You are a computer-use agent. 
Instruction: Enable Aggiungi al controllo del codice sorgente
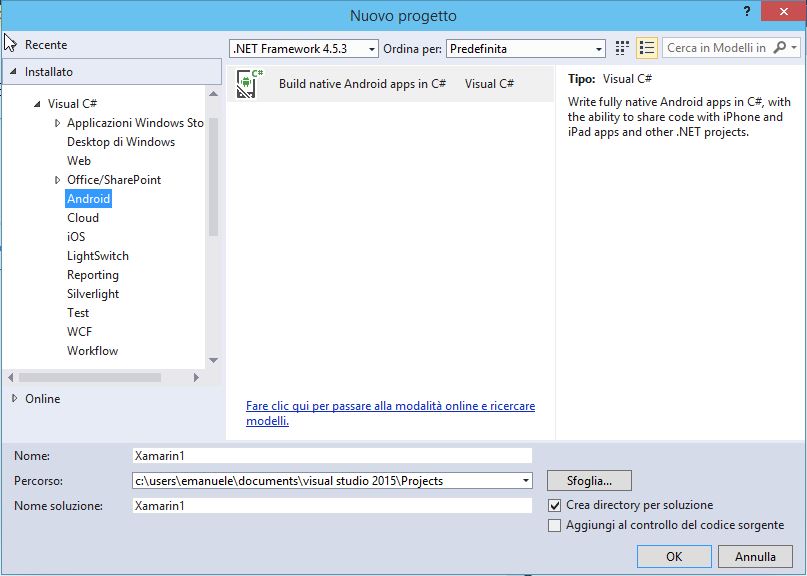(x=554, y=526)
